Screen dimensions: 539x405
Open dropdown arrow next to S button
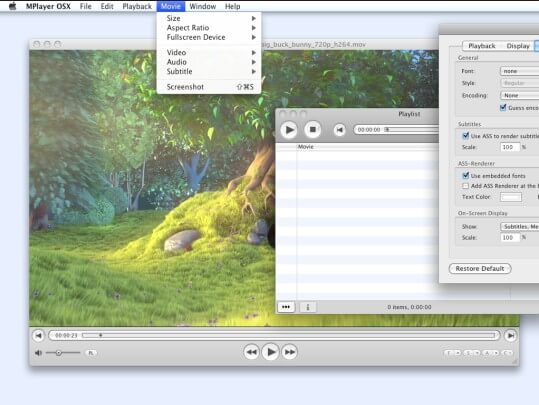pos(477,353)
